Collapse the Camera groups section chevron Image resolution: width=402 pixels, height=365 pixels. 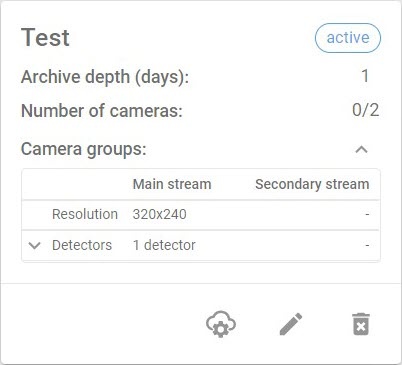(x=362, y=149)
